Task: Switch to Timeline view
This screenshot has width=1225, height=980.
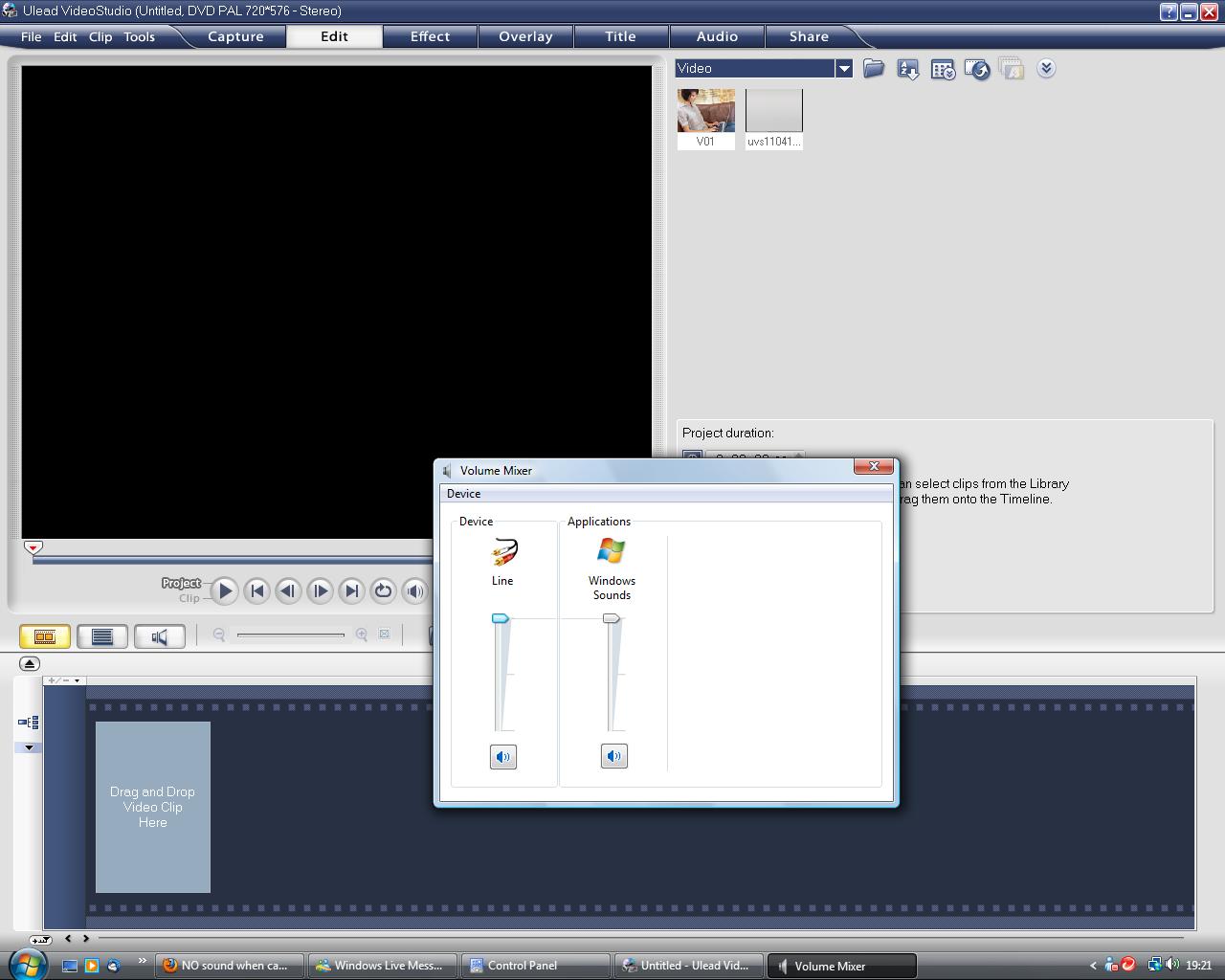Action: pos(102,636)
